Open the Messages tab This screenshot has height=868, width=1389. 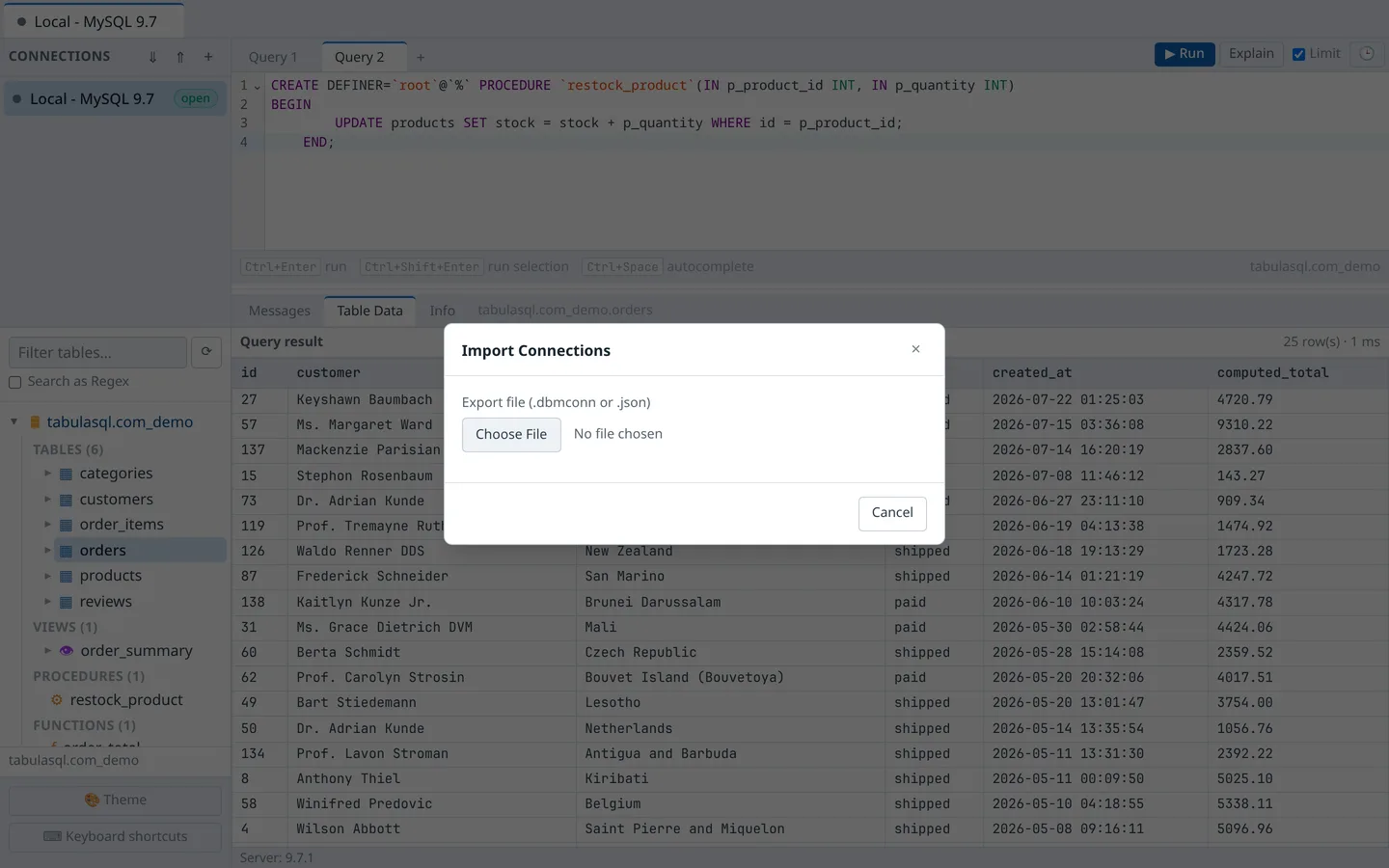click(x=280, y=311)
